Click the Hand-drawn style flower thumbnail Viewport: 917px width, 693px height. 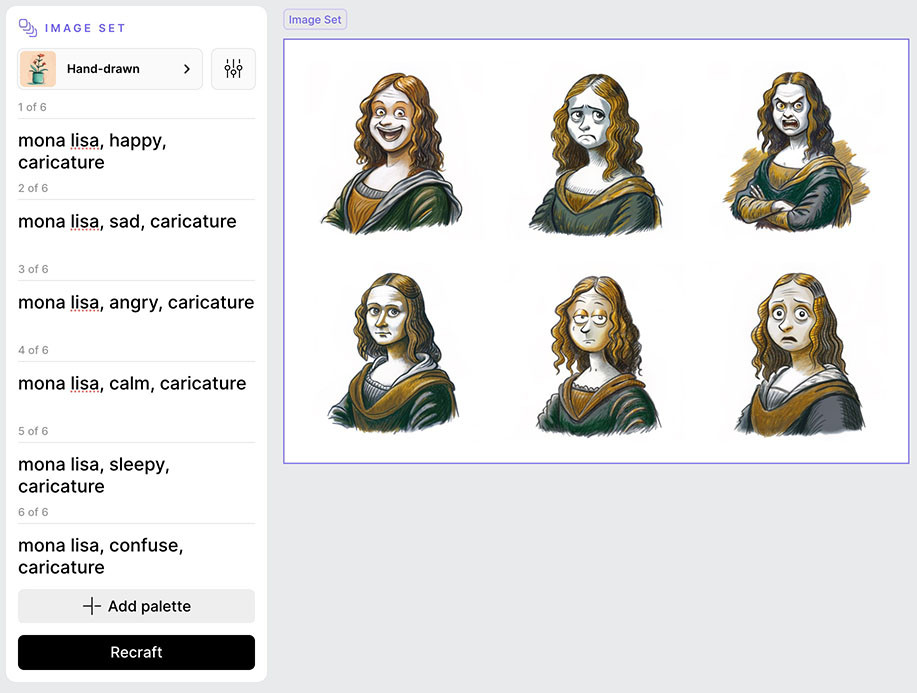pyautogui.click(x=38, y=69)
